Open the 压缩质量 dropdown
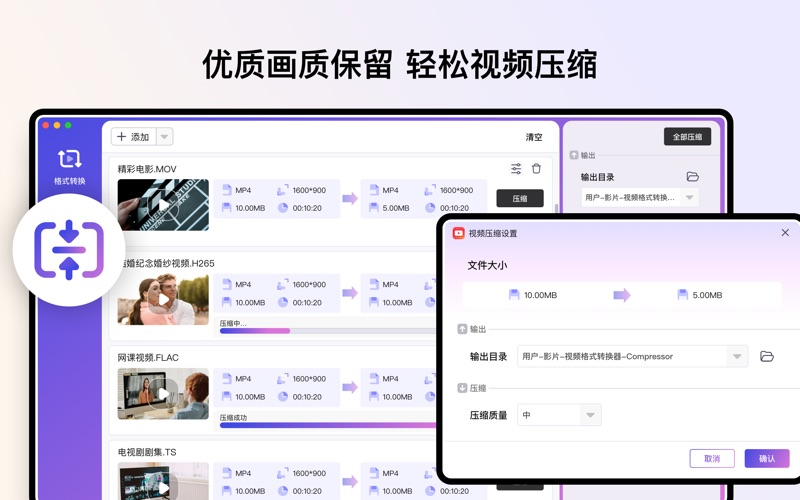Image resolution: width=800 pixels, height=500 pixels. 559,415
